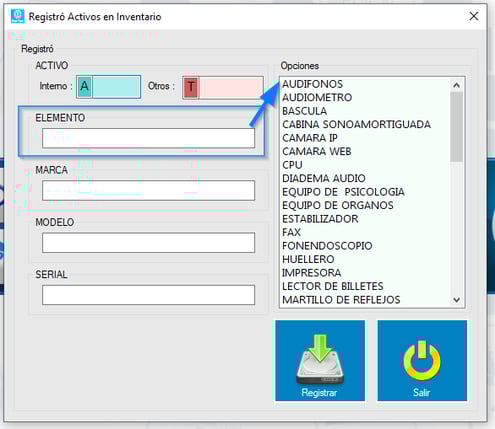Select CPU in Opciones list
495x429 pixels.
[x=292, y=165]
